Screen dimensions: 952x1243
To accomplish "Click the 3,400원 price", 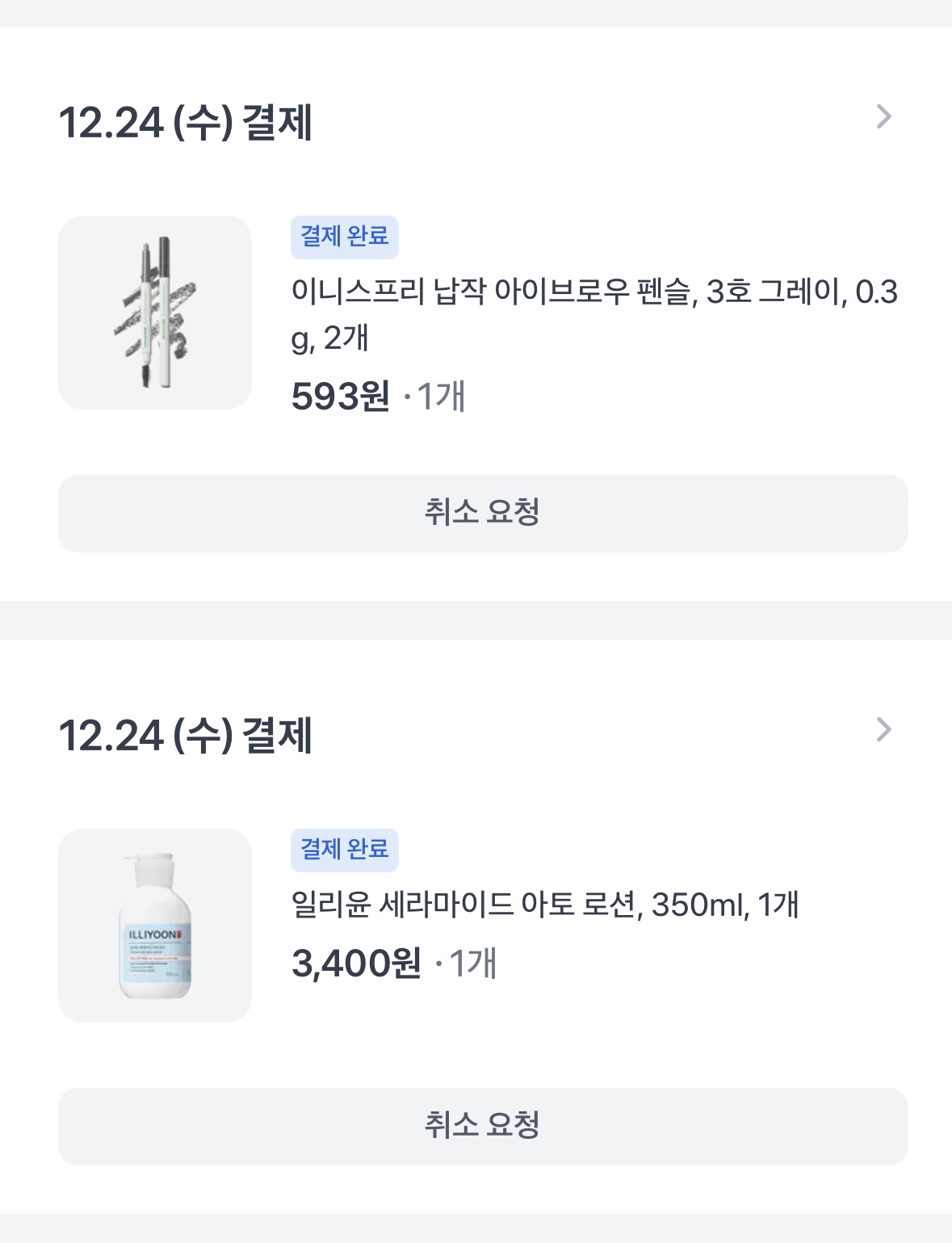I will coord(356,964).
